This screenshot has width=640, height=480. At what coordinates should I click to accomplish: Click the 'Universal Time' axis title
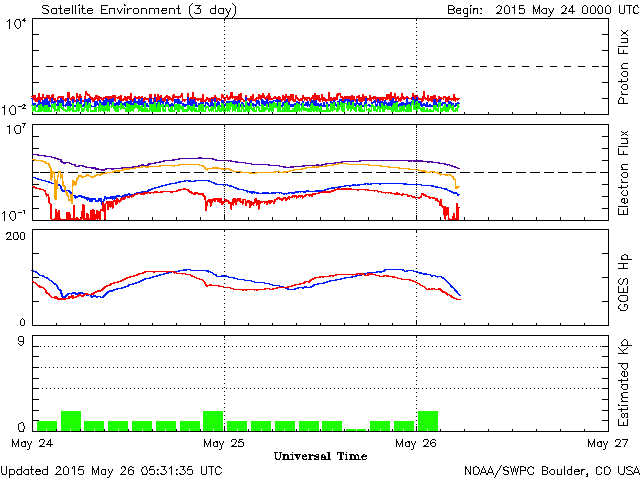click(320, 456)
